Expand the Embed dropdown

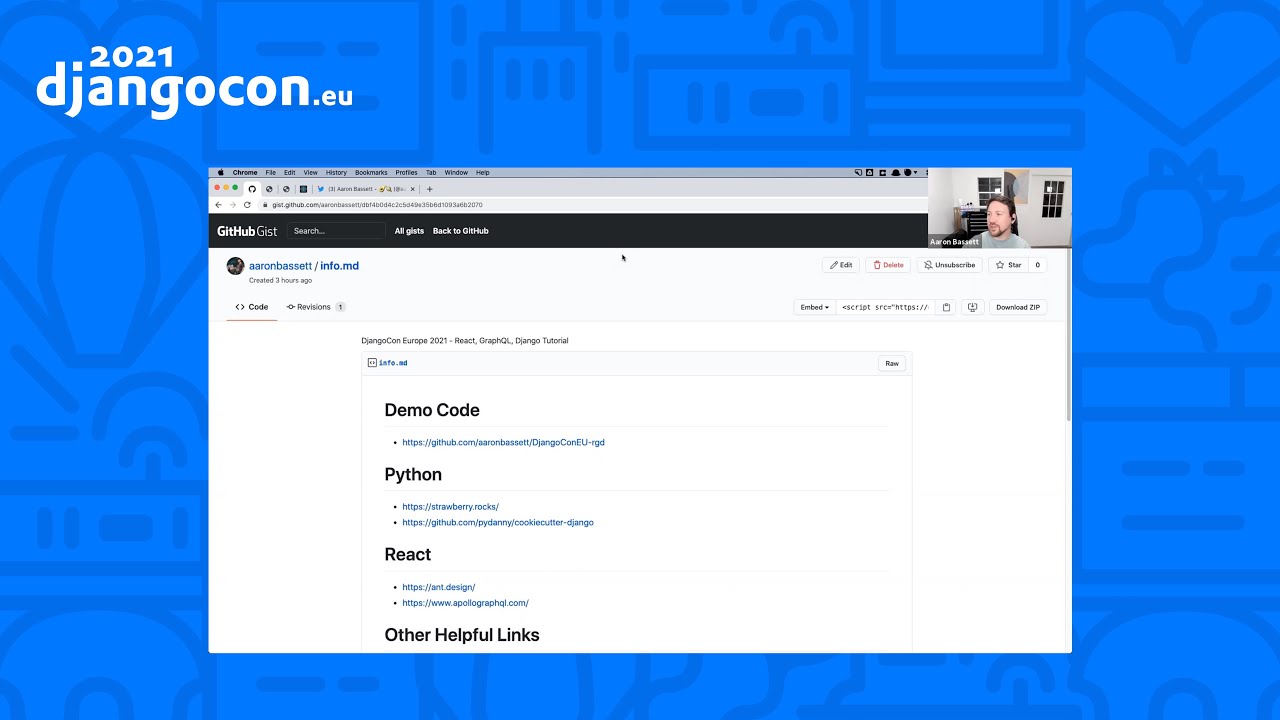815,307
